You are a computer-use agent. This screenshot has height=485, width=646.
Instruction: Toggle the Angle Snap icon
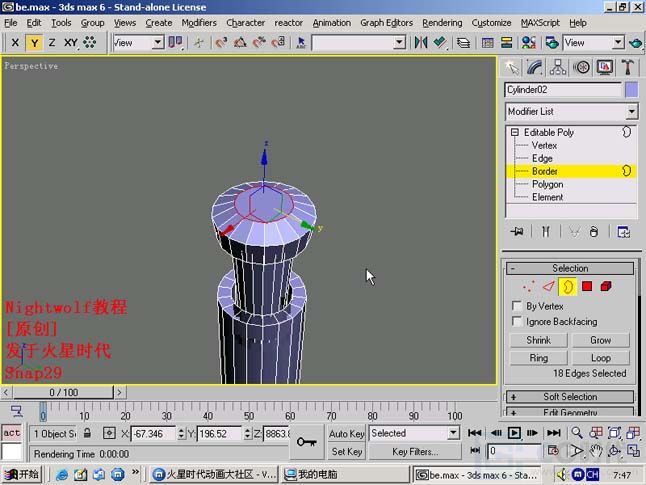click(x=240, y=42)
